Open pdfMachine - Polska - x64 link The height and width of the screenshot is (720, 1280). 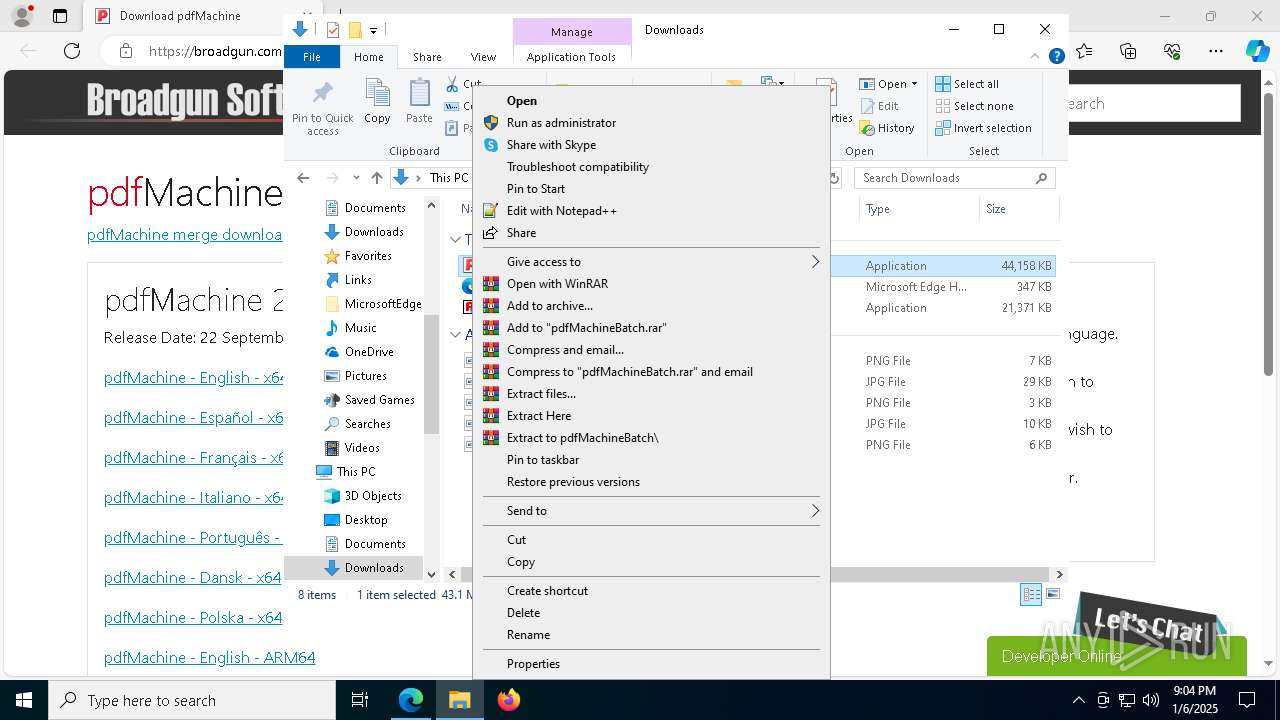(193, 618)
